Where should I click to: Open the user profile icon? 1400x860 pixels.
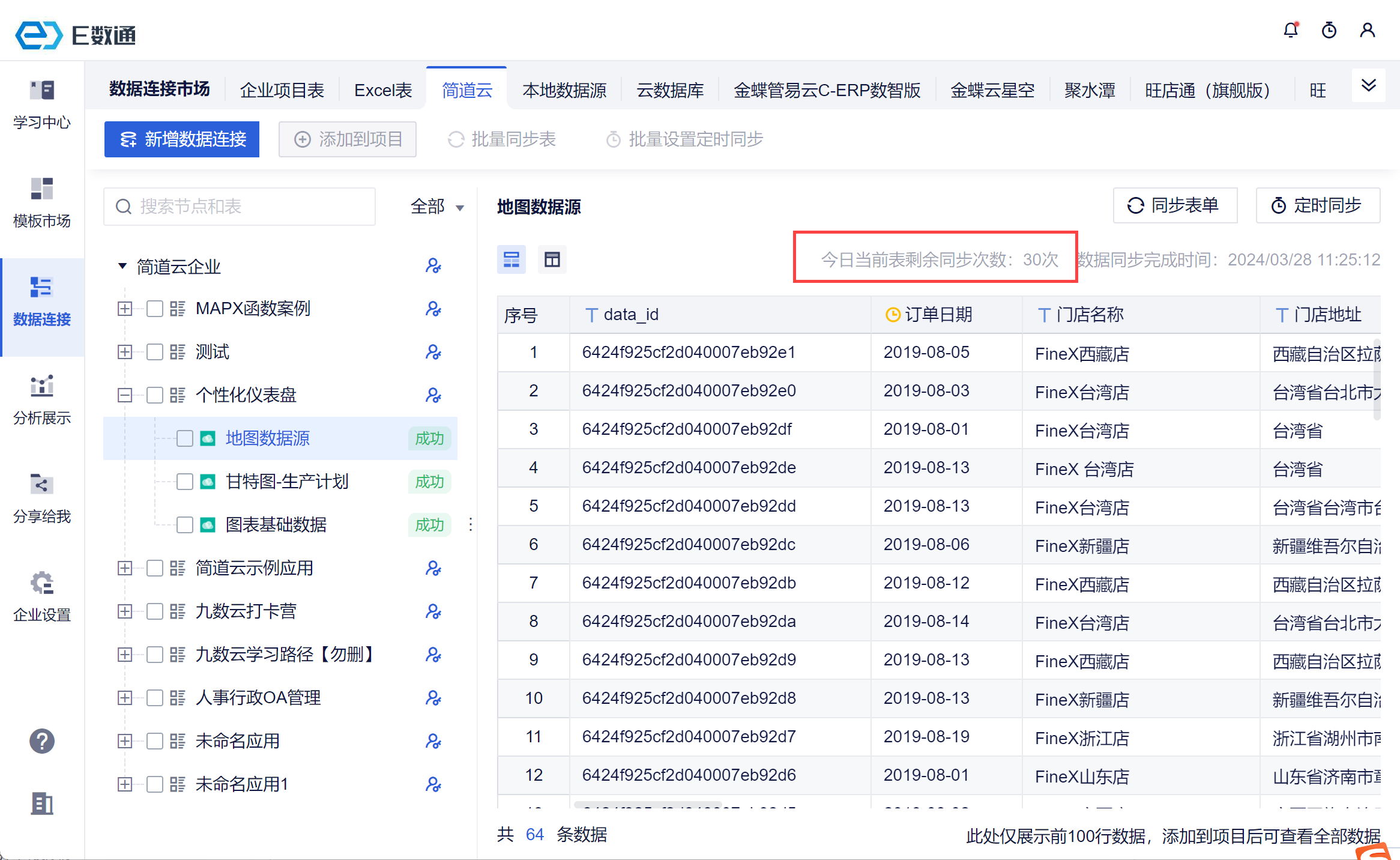[x=1368, y=30]
